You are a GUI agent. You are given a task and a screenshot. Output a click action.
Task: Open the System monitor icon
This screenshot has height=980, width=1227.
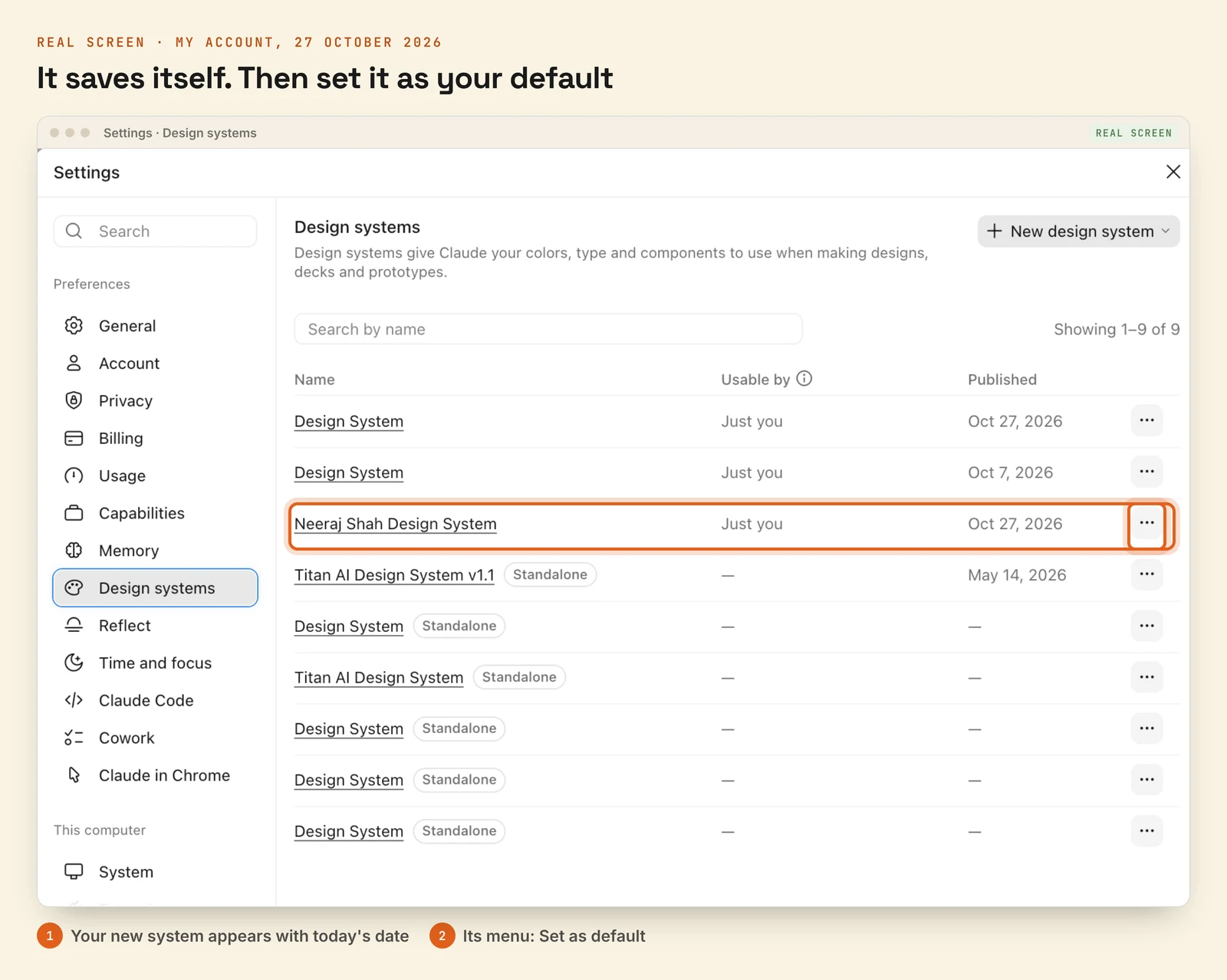[74, 872]
